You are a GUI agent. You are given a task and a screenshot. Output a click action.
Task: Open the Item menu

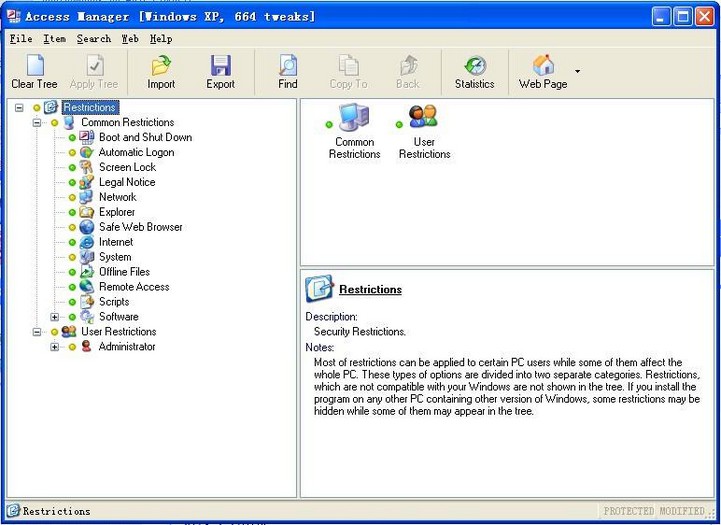pyautogui.click(x=54, y=39)
